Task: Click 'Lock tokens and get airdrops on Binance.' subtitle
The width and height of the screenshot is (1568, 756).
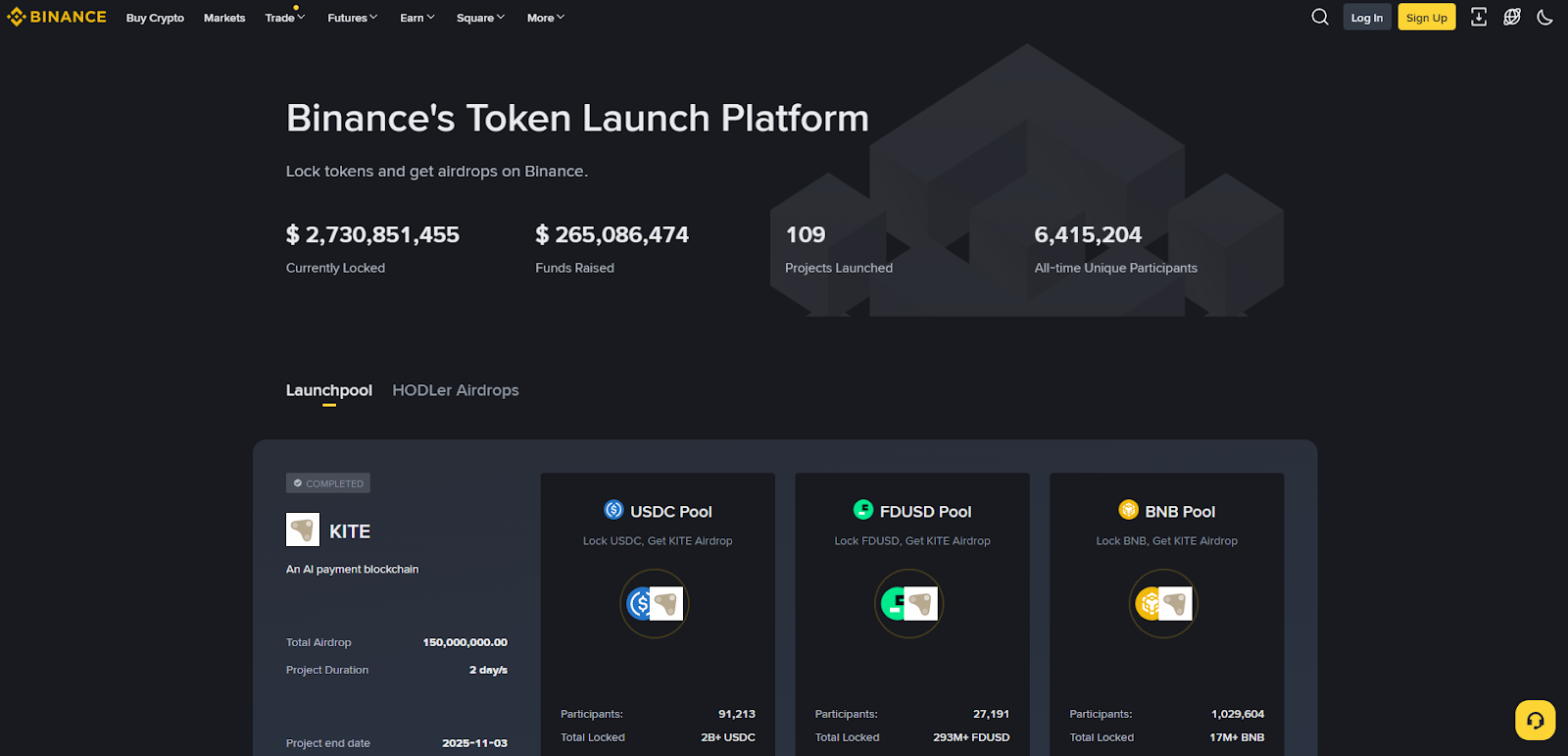Action: (437, 172)
